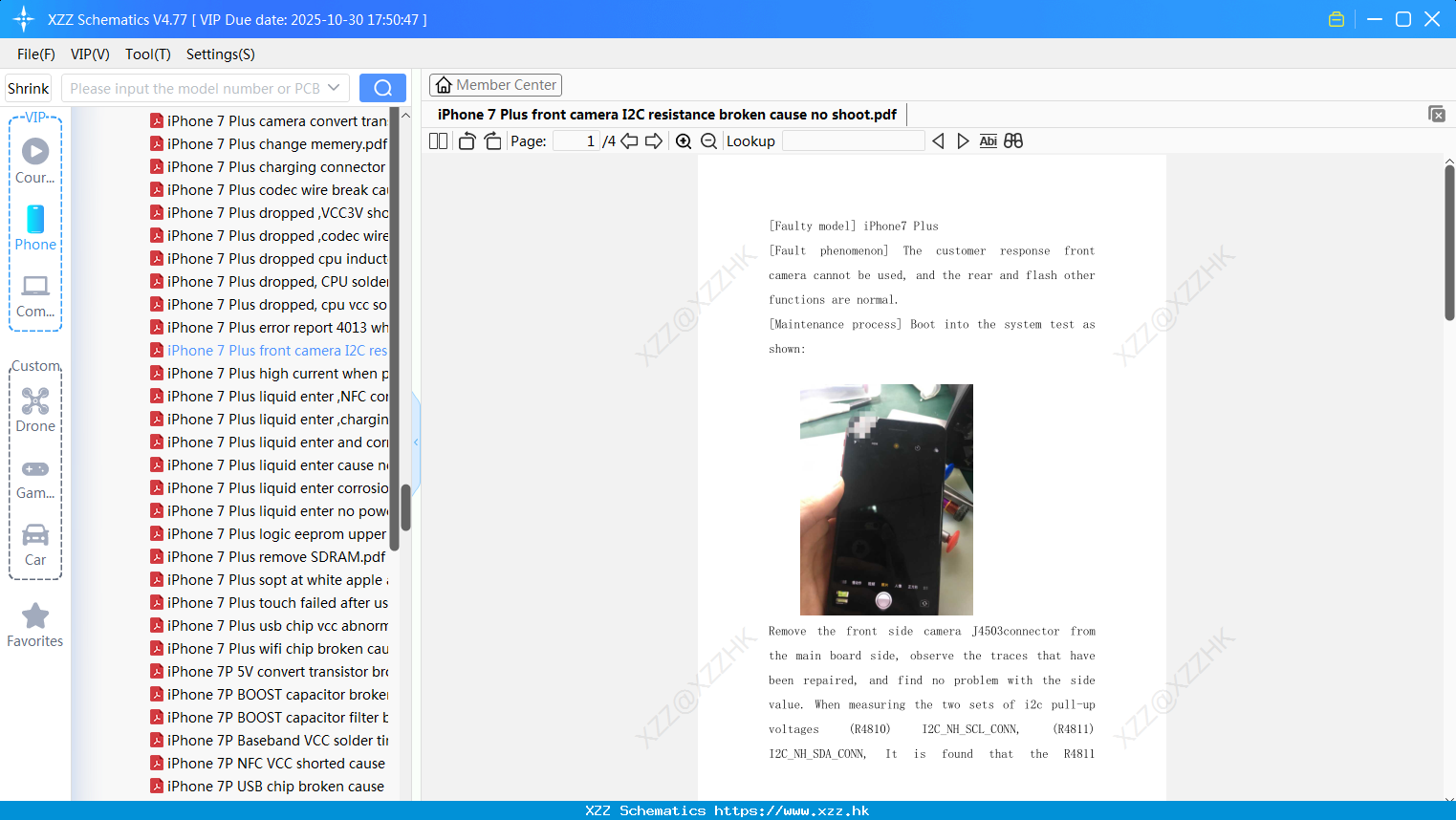Image resolution: width=1456 pixels, height=820 pixels.
Task: Open iPhone 7 Plus wifi chip broken file
Action: [x=269, y=649]
